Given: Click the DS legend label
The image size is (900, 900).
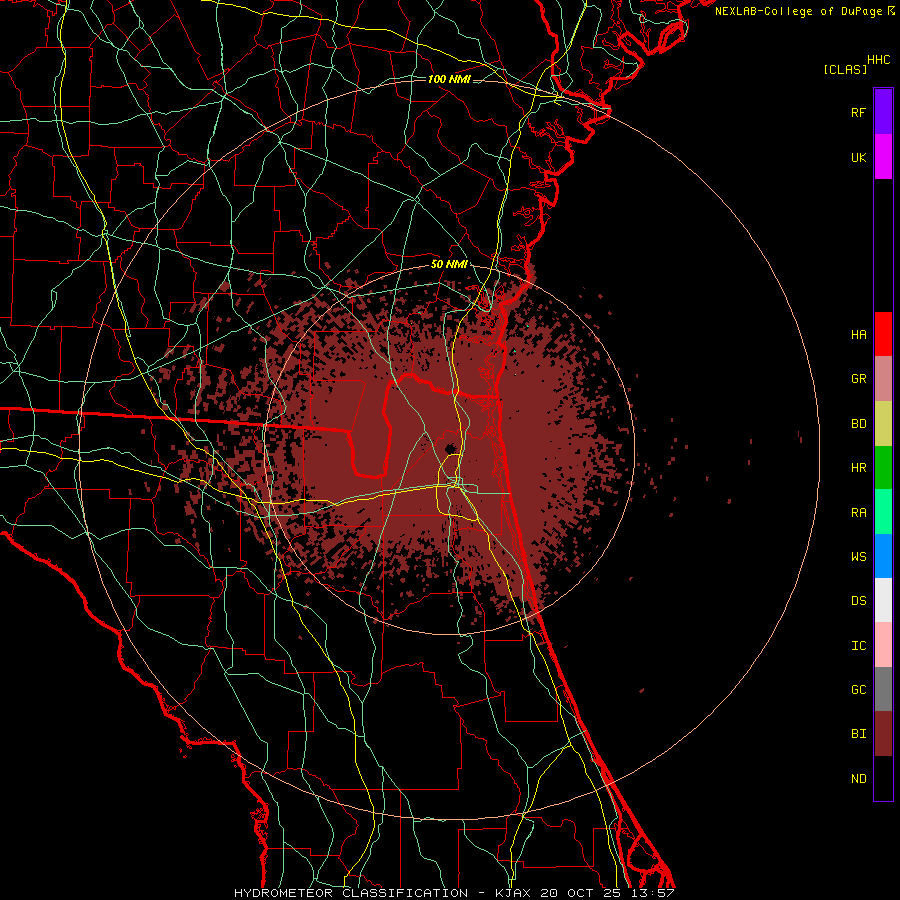Looking at the screenshot, I should click(858, 601).
